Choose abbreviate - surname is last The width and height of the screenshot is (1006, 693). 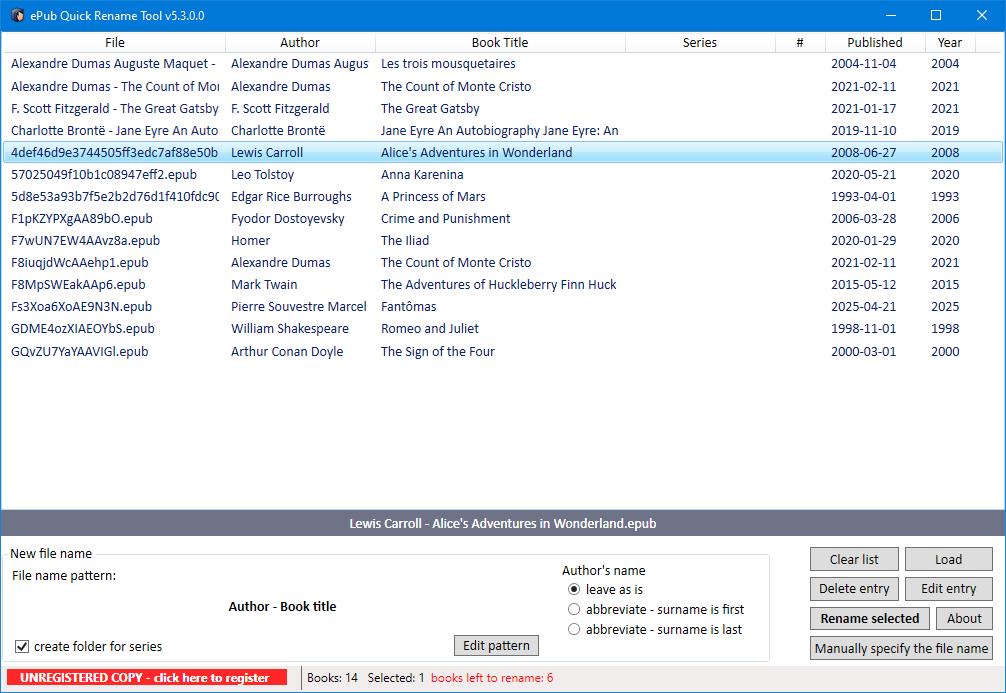point(574,629)
